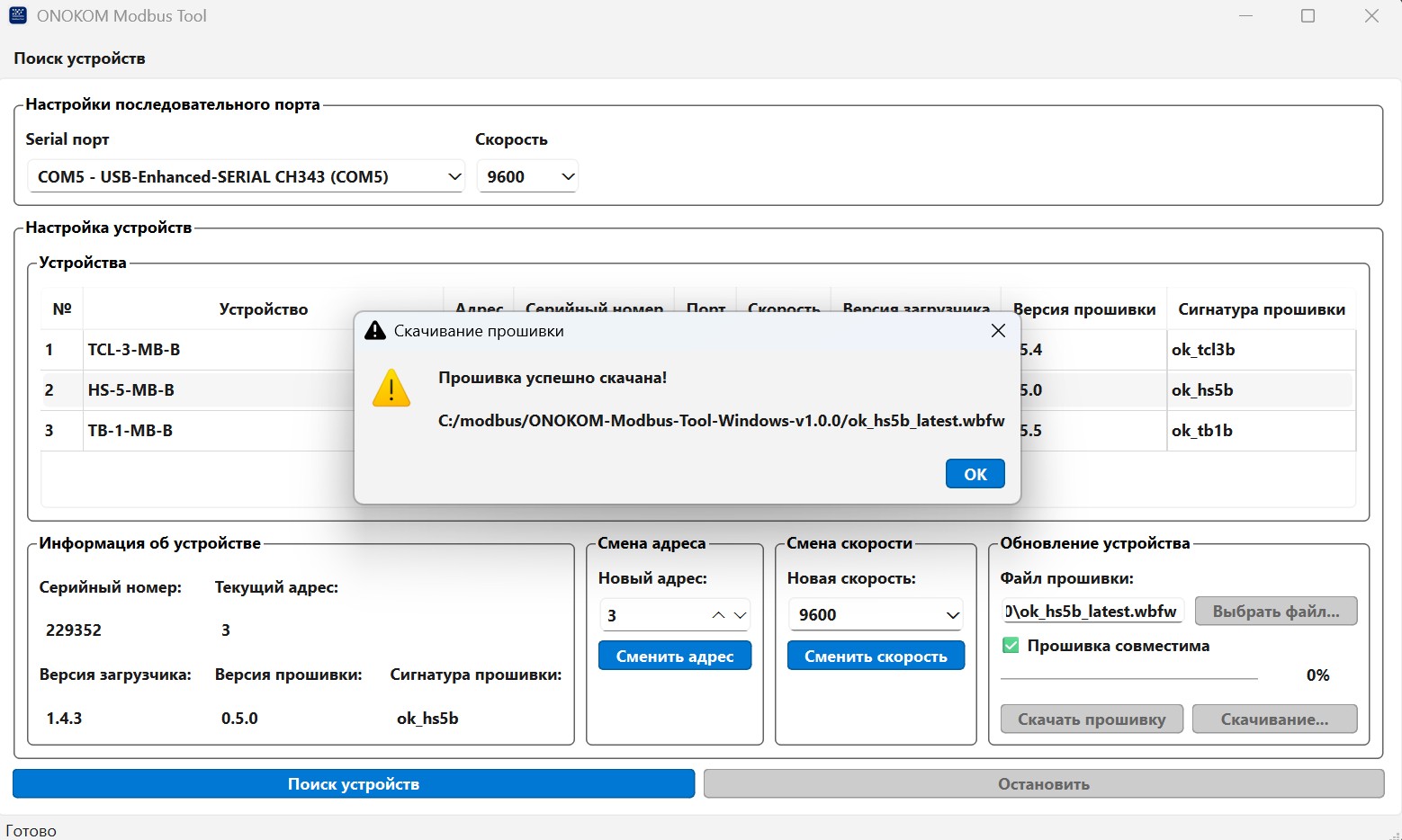Click the green checkmark compatibility icon
Image resolution: width=1402 pixels, height=840 pixels.
pyautogui.click(x=1011, y=645)
